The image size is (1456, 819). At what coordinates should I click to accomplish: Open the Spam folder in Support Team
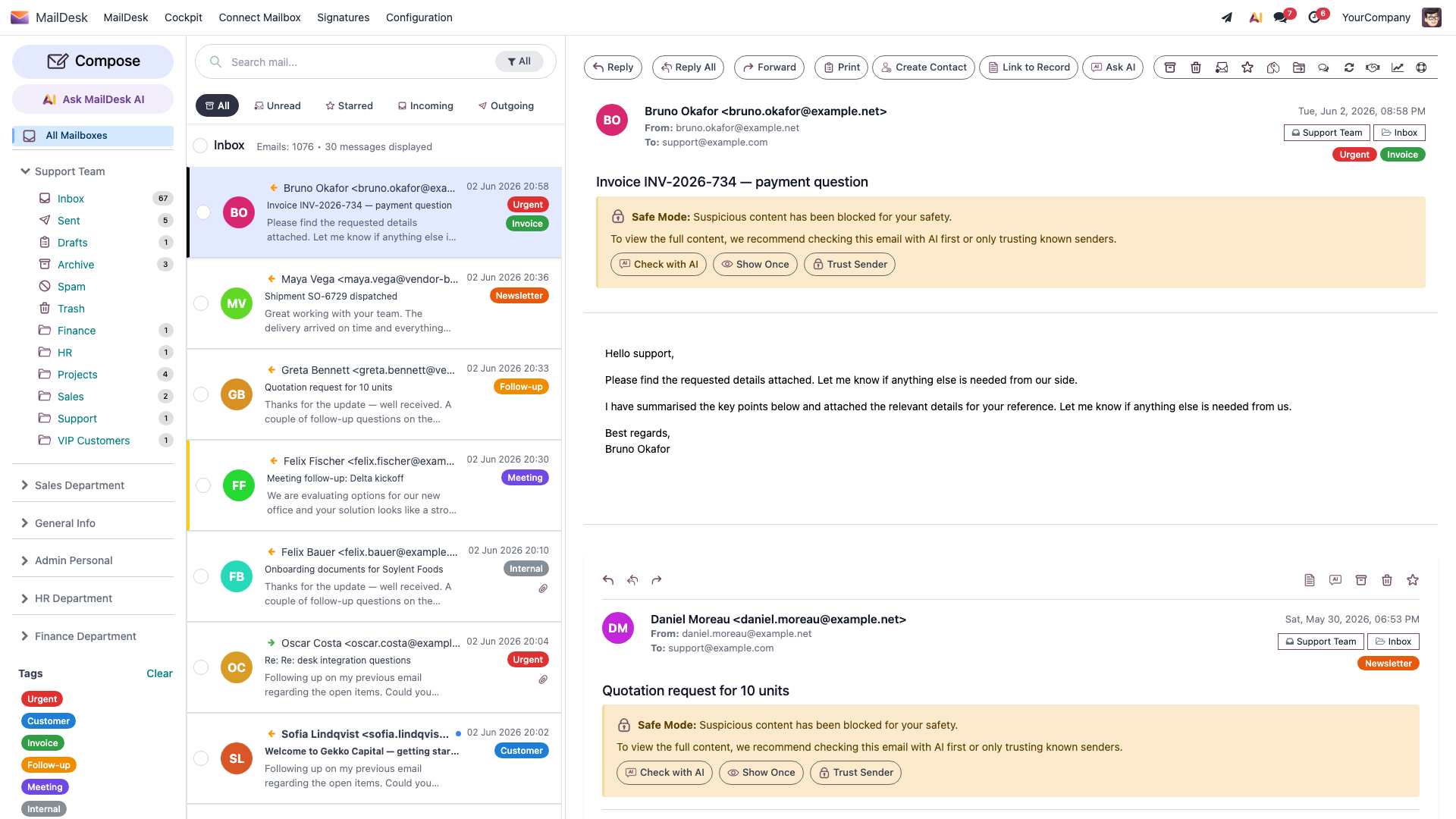click(71, 287)
